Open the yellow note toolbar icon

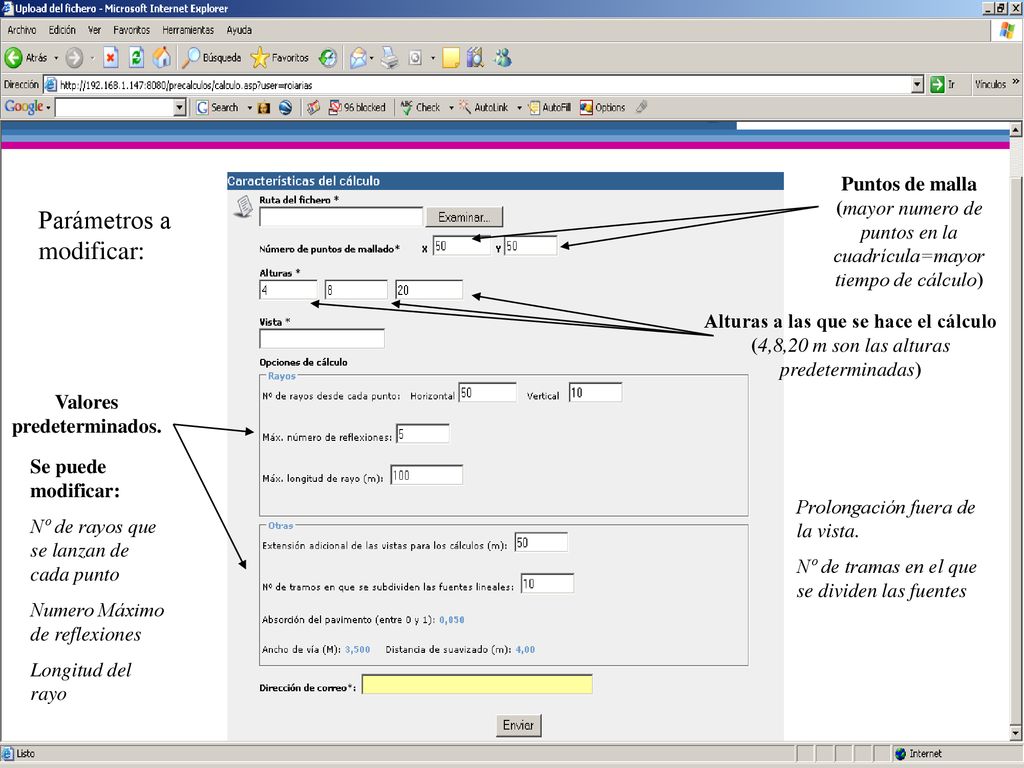tap(451, 58)
